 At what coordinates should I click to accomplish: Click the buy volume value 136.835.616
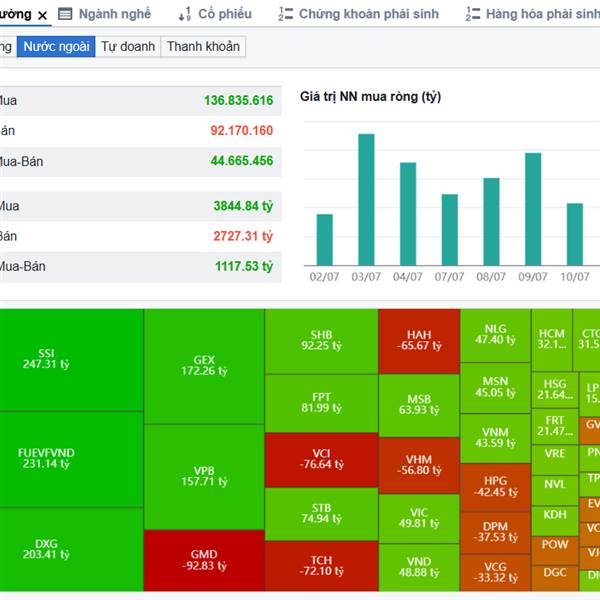click(x=238, y=101)
